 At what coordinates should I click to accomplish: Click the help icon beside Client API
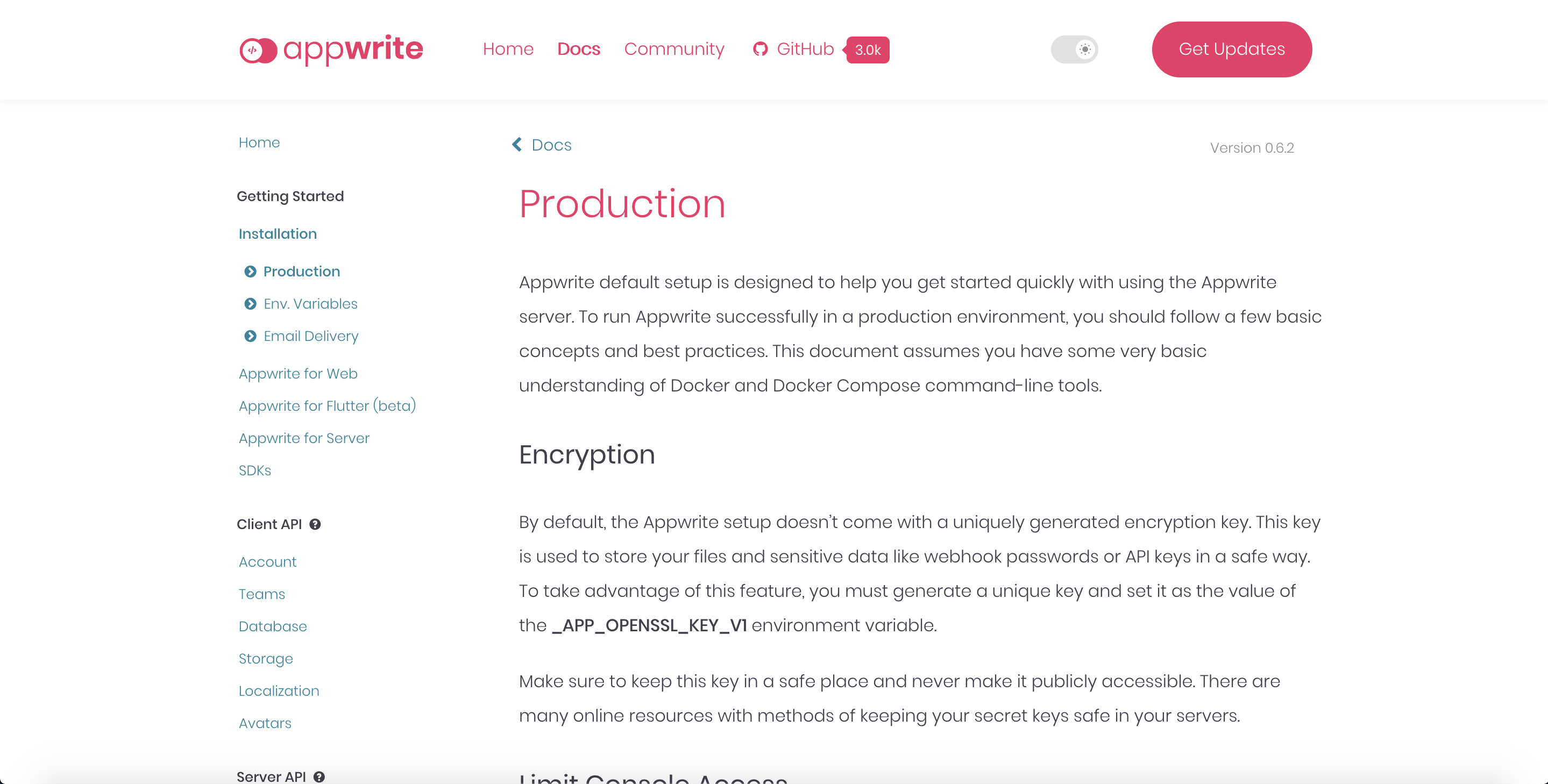316,524
